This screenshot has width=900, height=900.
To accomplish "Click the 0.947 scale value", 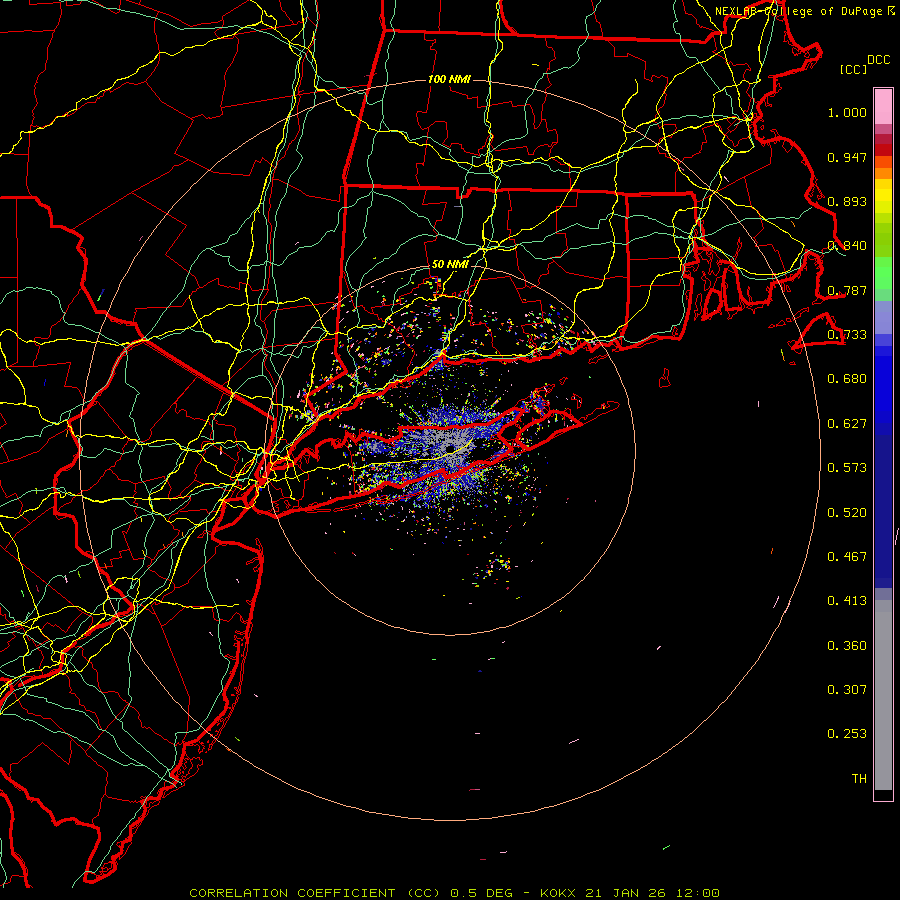I will click(x=847, y=157).
